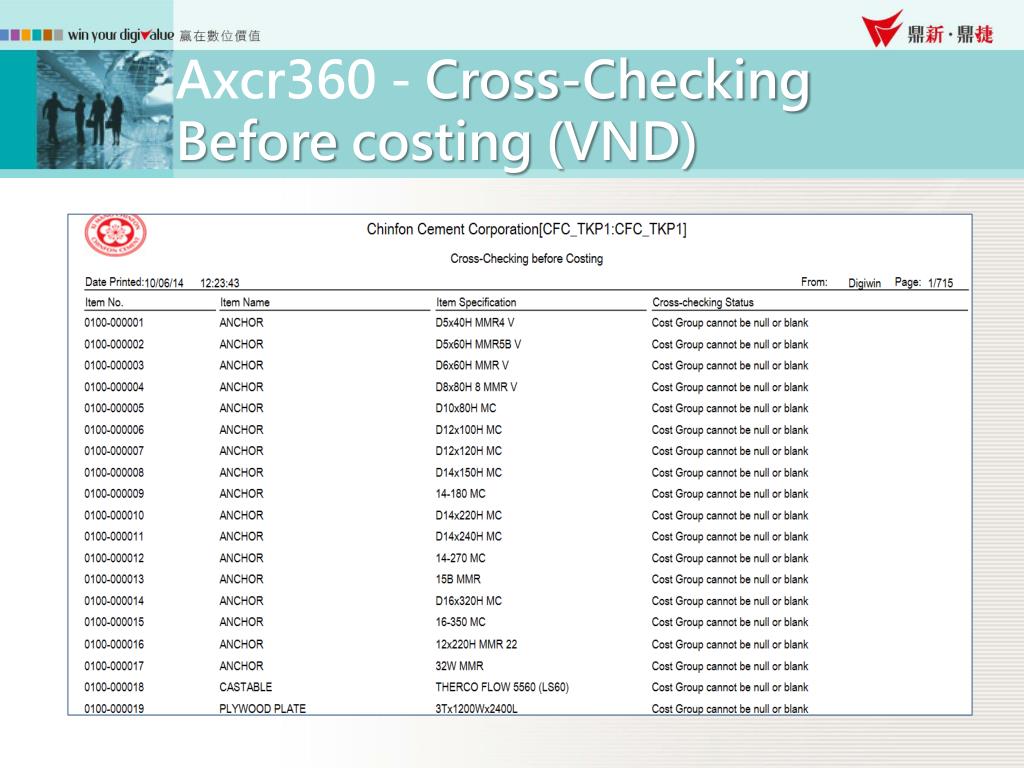Viewport: 1024px width, 768px height.
Task: Select item number 0100-000018
Action: (x=114, y=687)
